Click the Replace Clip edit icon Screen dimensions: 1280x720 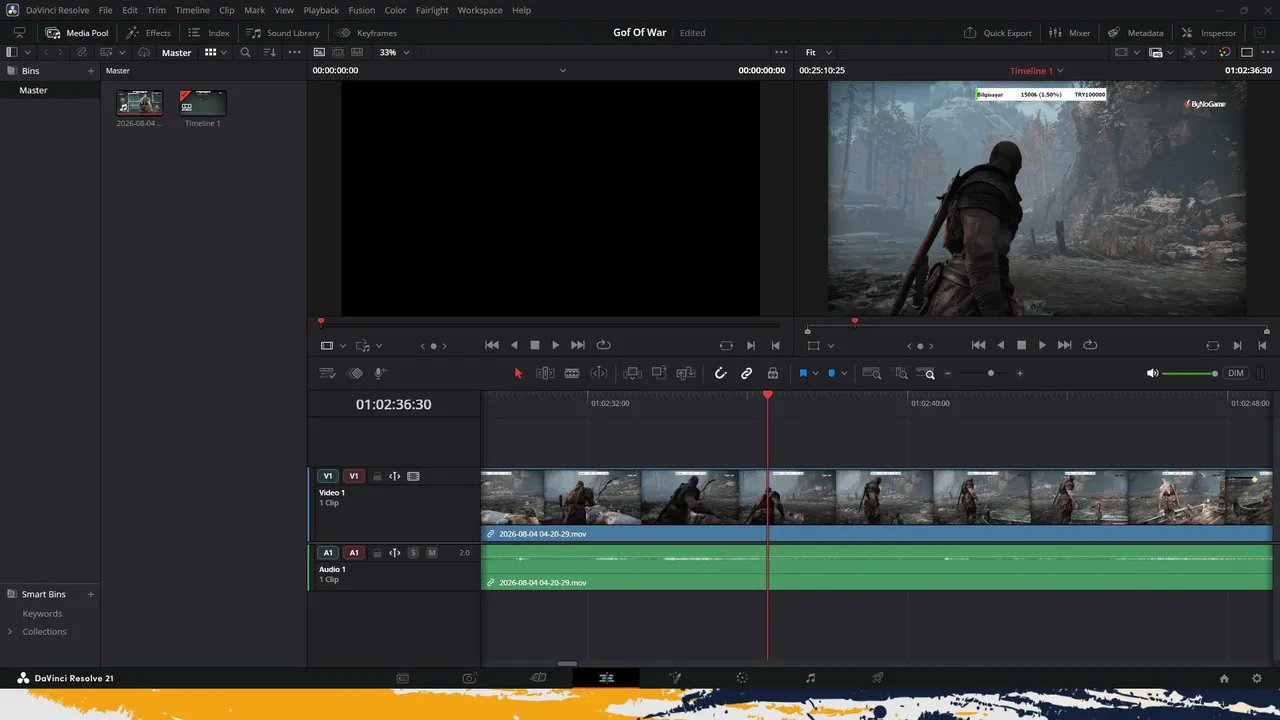coord(686,373)
